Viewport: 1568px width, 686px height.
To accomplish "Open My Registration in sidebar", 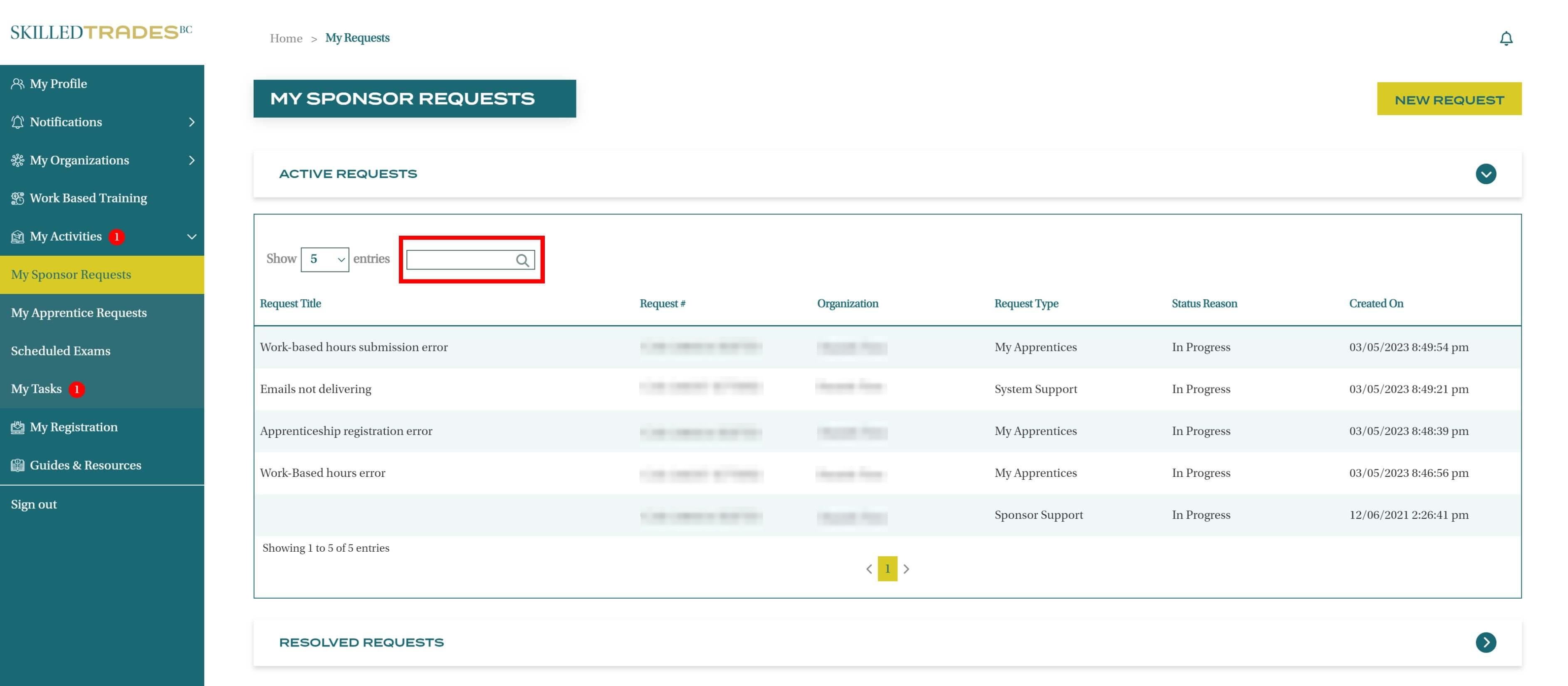I will pyautogui.click(x=73, y=427).
